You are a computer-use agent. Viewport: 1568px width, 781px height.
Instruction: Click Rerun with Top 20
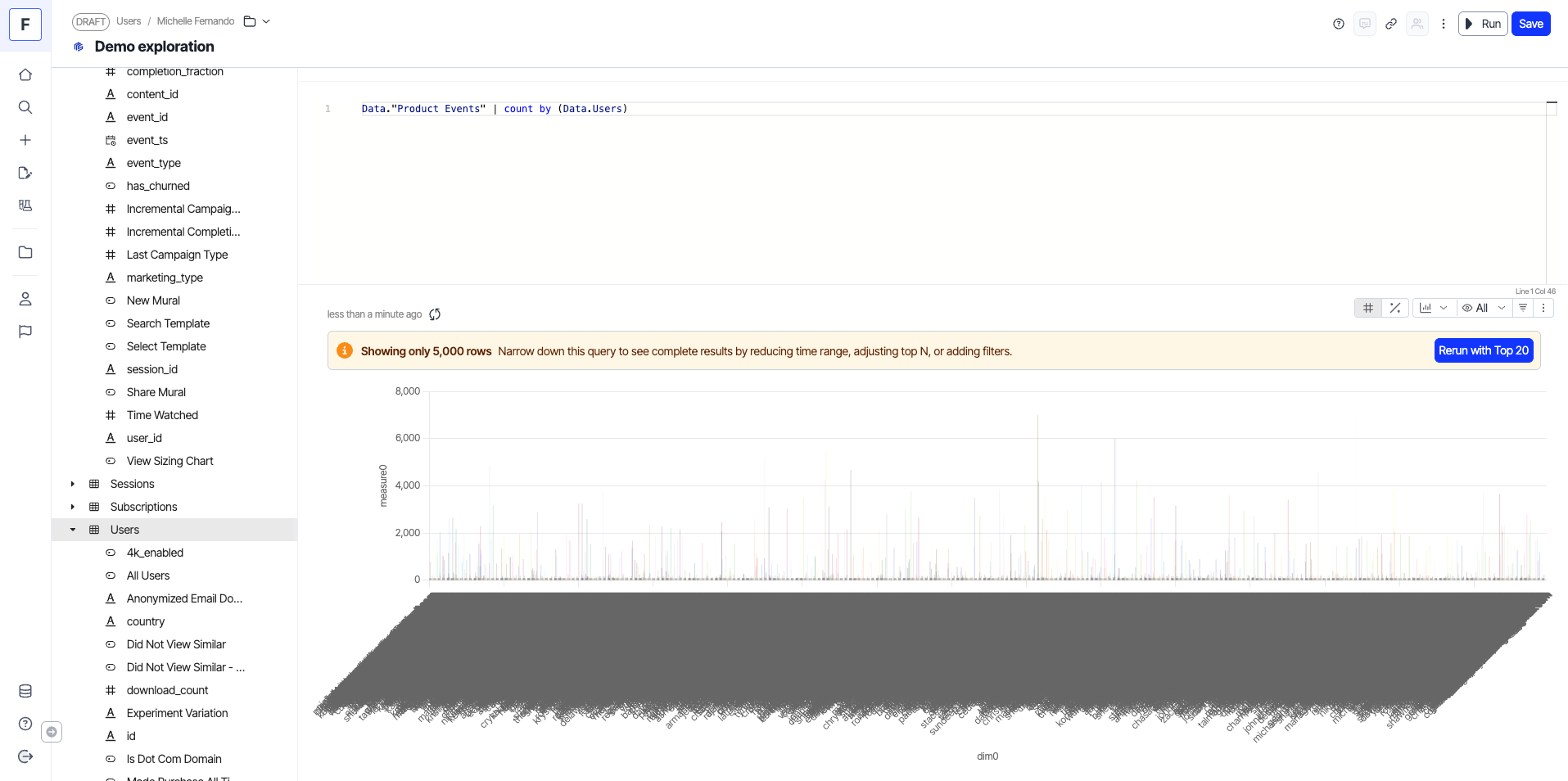(x=1484, y=350)
